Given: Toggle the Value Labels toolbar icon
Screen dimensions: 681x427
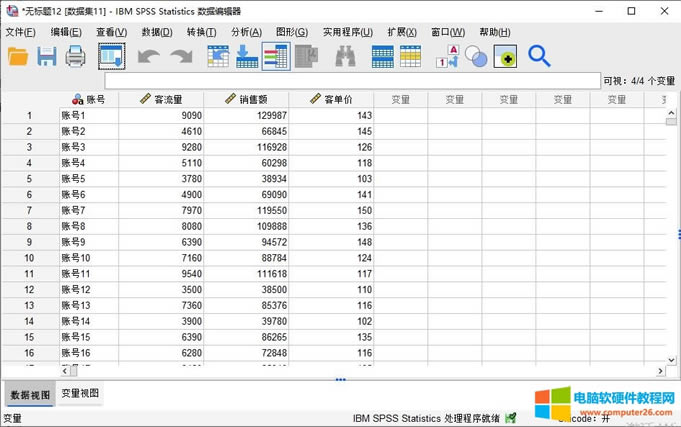Looking at the screenshot, I should coord(447,57).
